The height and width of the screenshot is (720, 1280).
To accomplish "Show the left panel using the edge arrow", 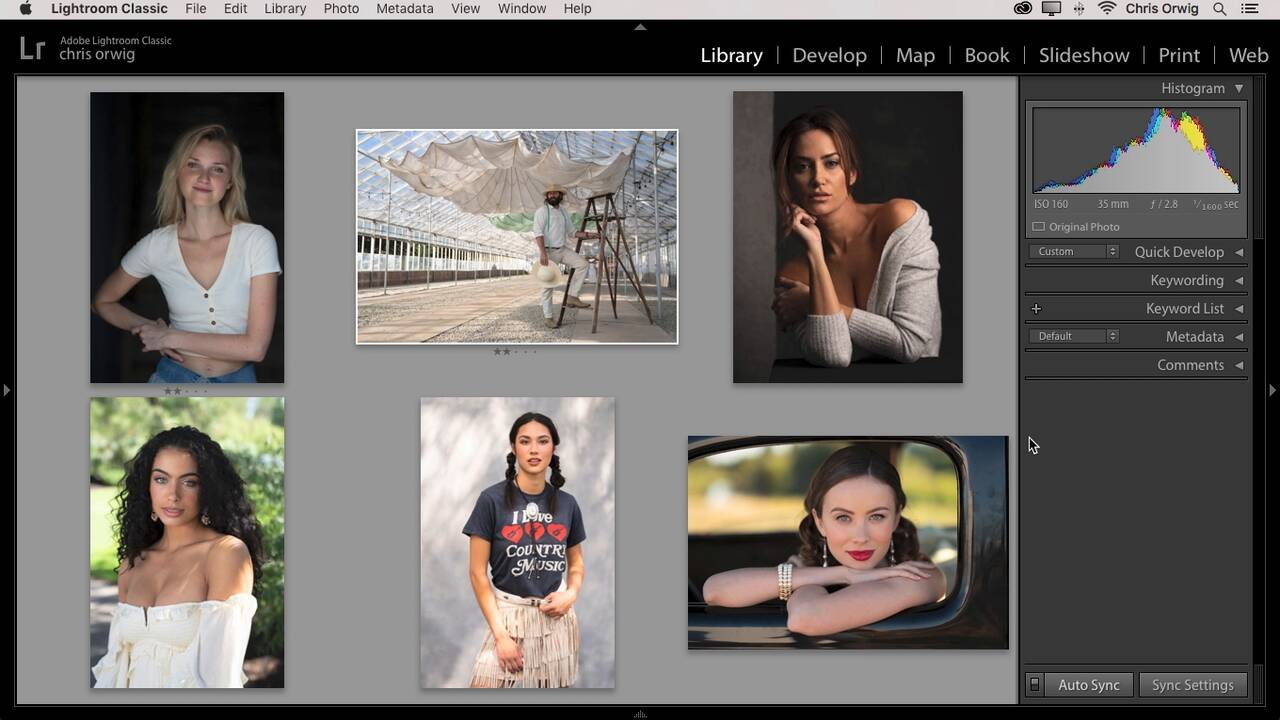I will pyautogui.click(x=6, y=390).
